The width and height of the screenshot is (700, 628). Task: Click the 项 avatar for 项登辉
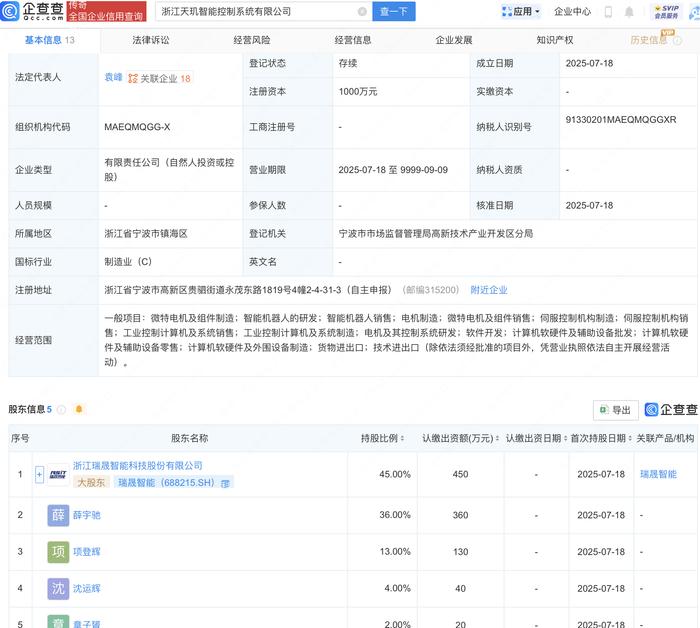pos(58,552)
